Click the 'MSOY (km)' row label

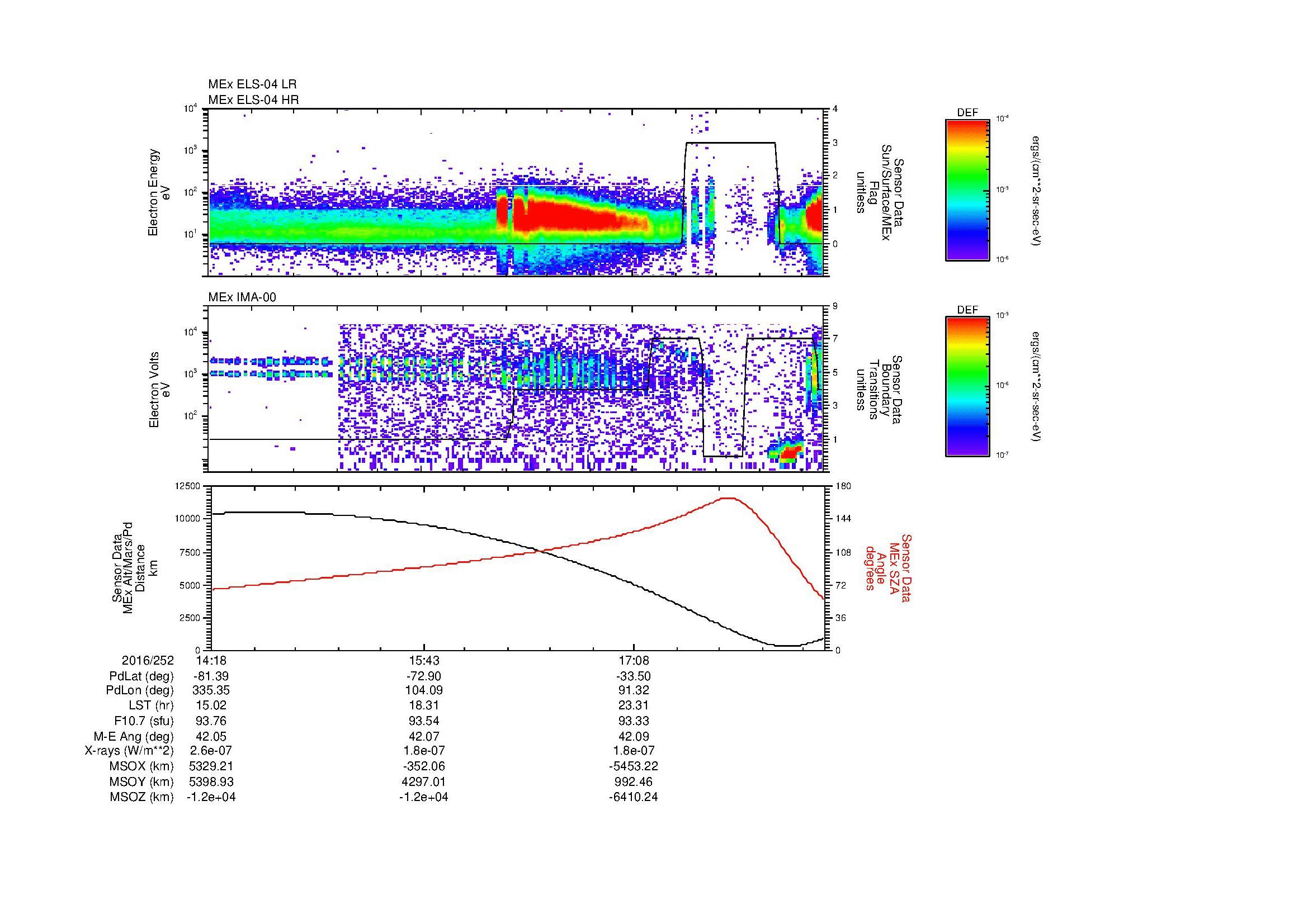(x=142, y=781)
